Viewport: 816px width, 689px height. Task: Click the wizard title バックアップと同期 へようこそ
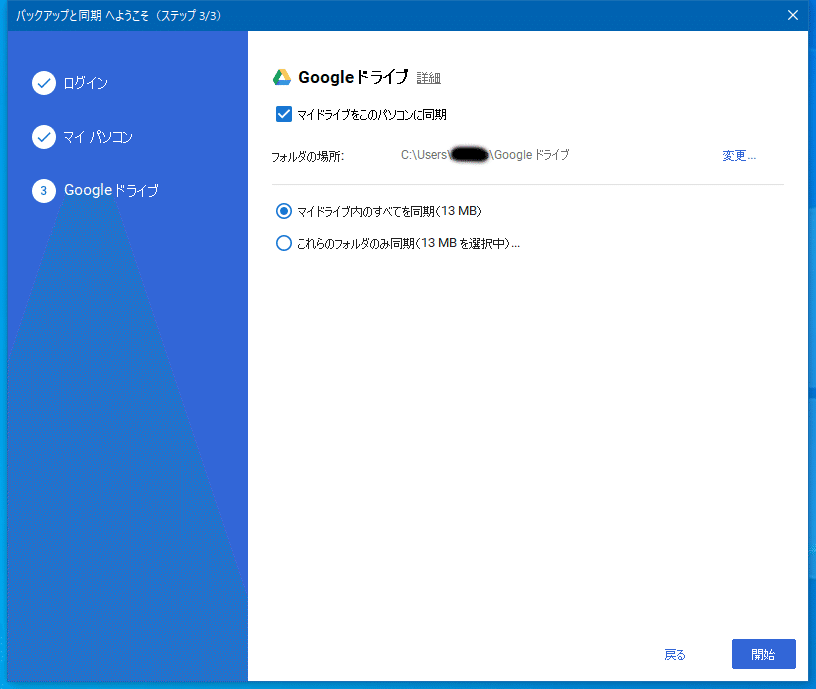[108, 15]
